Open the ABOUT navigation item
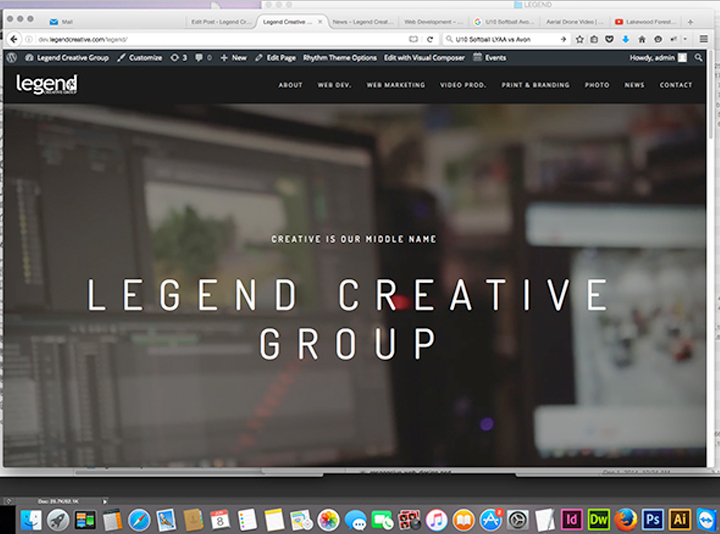The image size is (720, 534). pyautogui.click(x=290, y=85)
